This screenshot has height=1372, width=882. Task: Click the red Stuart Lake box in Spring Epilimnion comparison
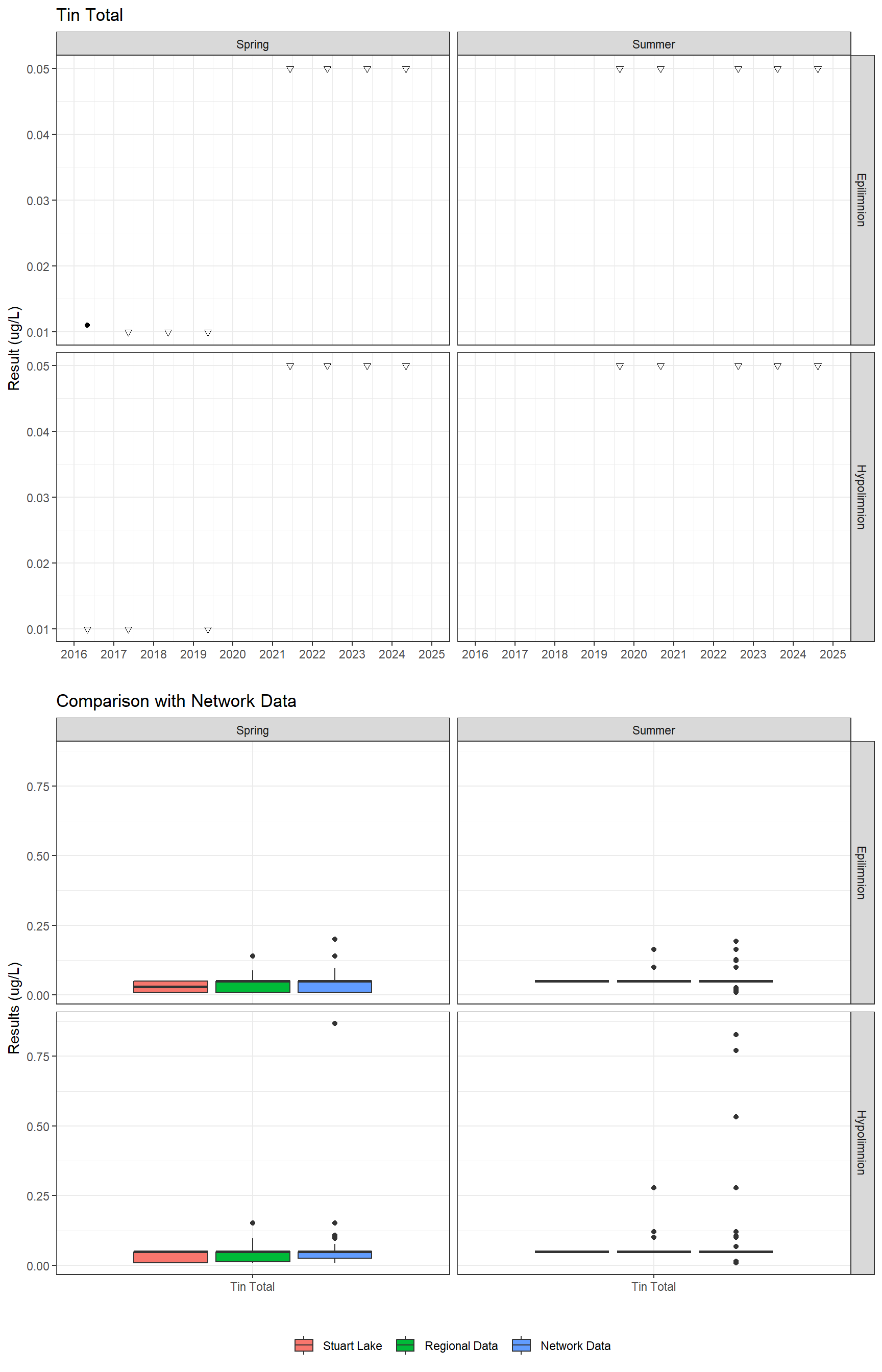(x=170, y=986)
